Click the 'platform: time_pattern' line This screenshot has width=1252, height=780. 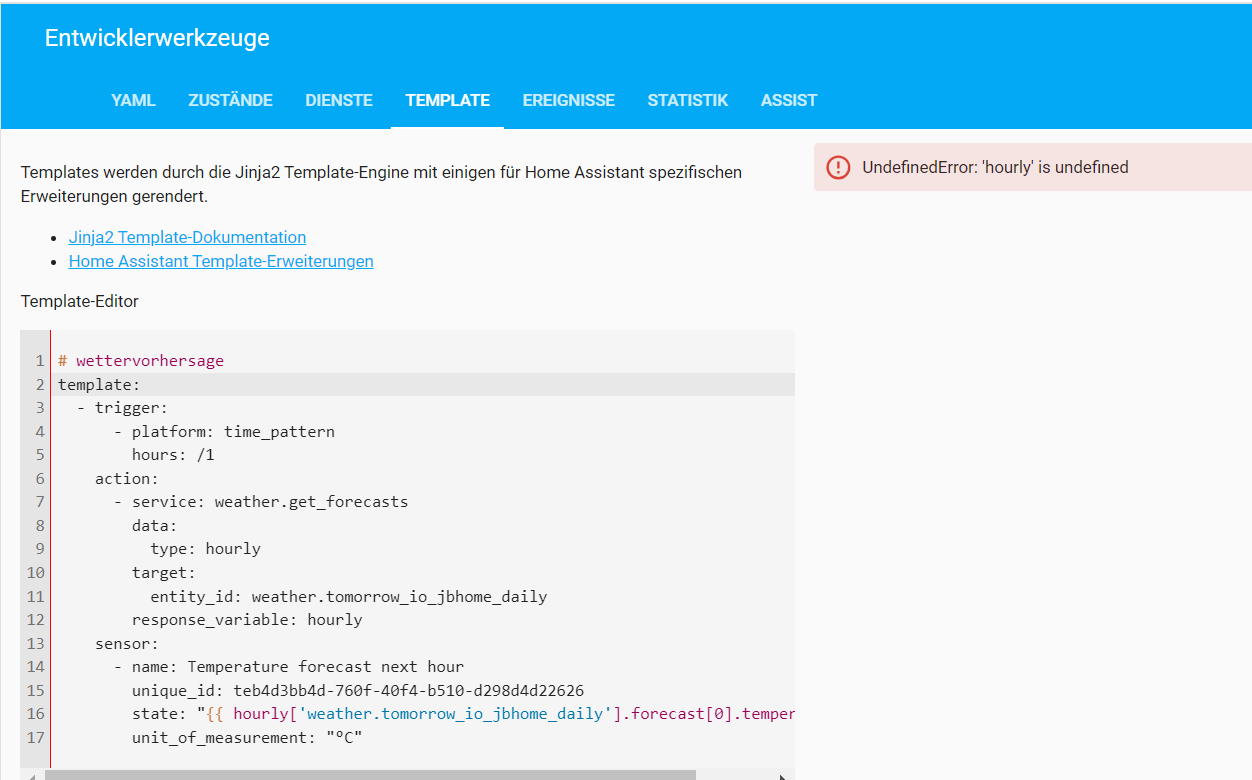tap(224, 432)
